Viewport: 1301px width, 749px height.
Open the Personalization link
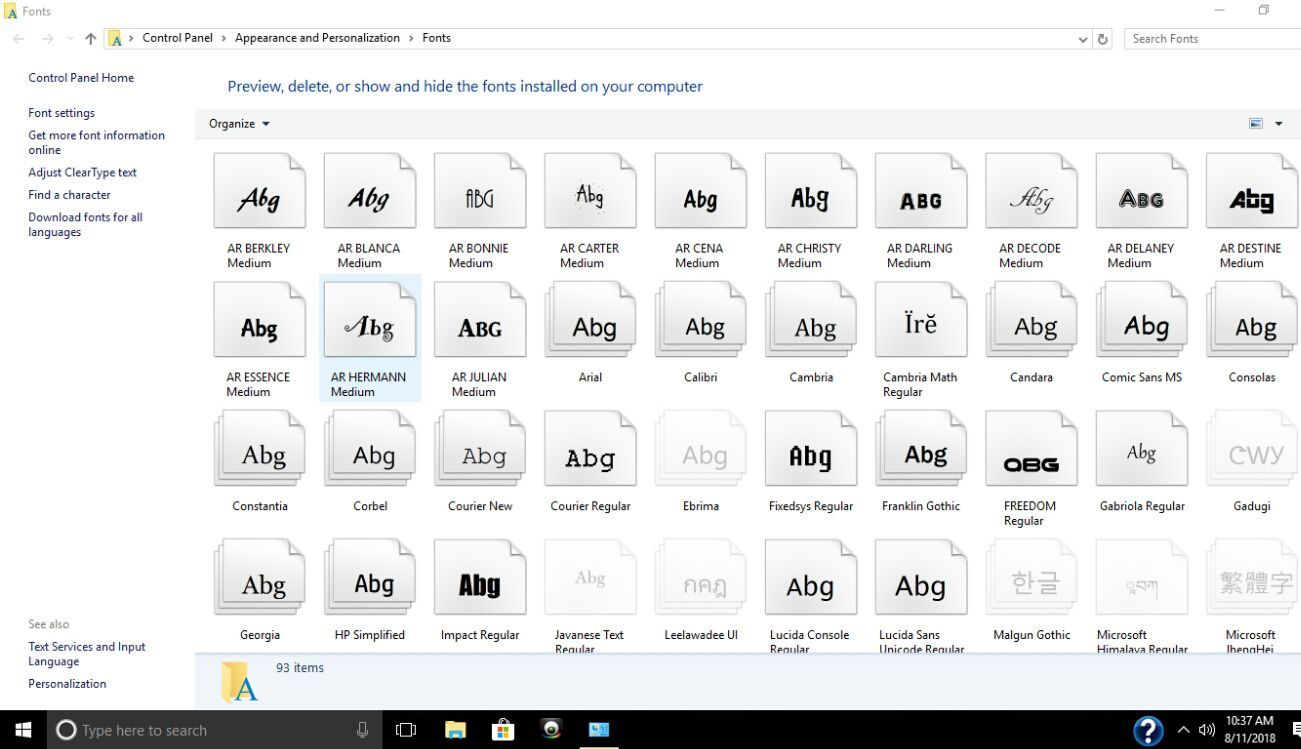[67, 684]
